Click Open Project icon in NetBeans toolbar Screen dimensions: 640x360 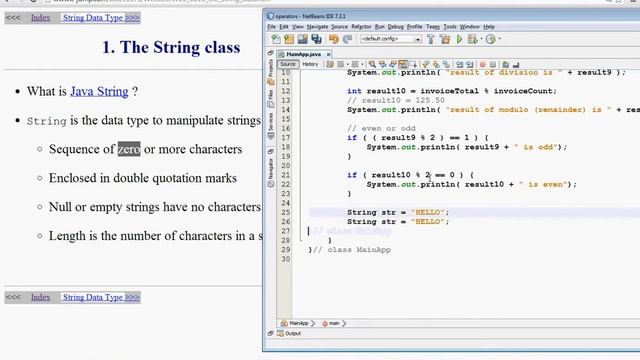click(x=303, y=39)
